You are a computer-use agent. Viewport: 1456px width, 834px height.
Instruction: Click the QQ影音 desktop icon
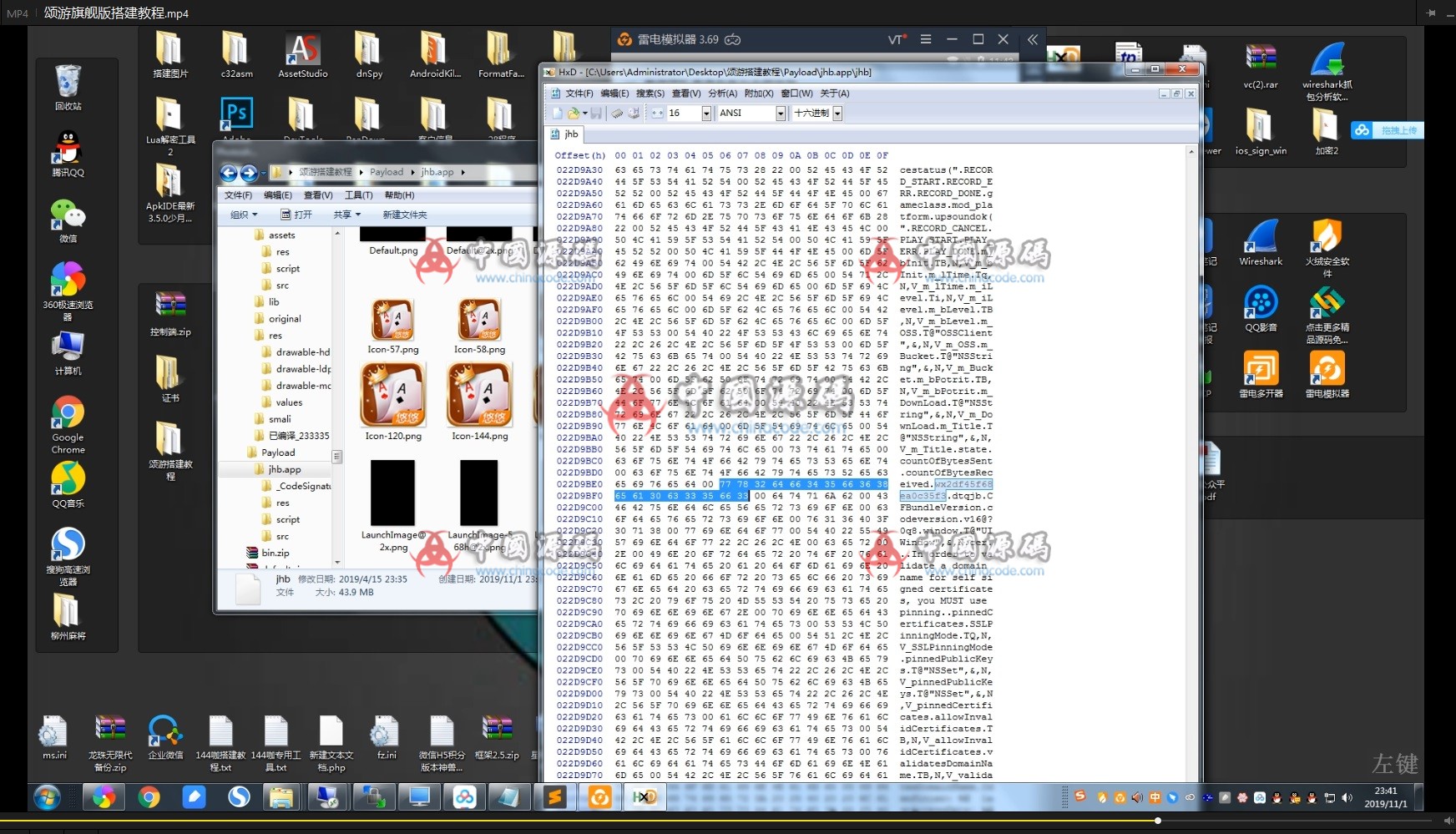[x=1261, y=309]
